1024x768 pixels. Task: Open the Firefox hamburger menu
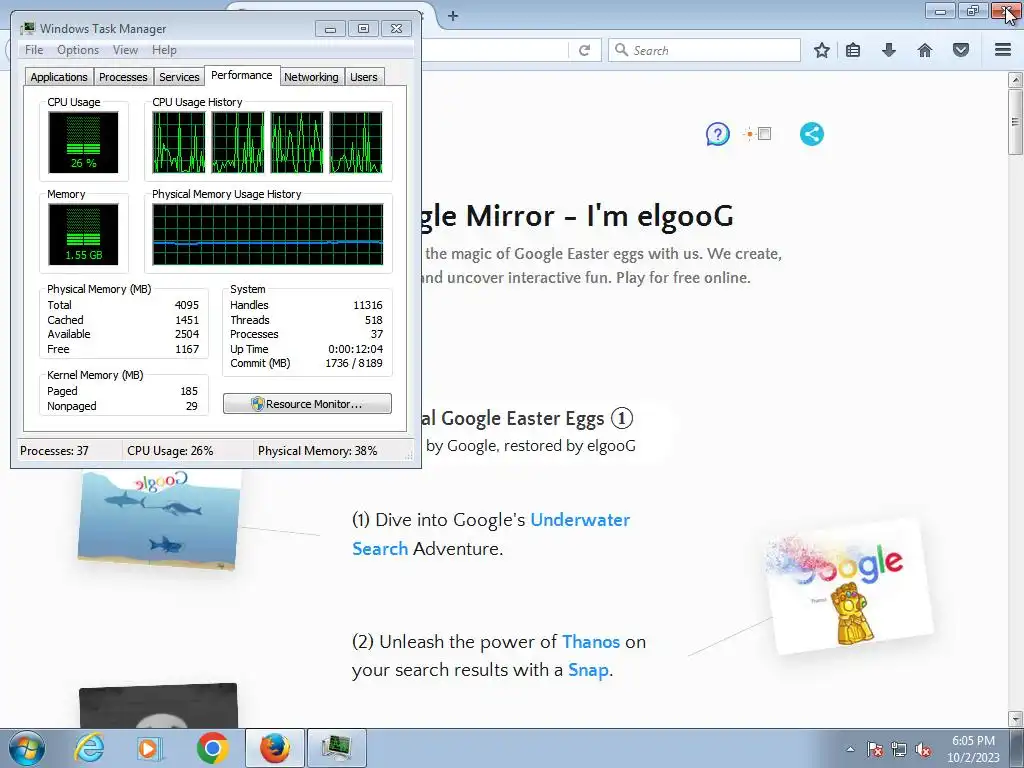(x=1003, y=50)
